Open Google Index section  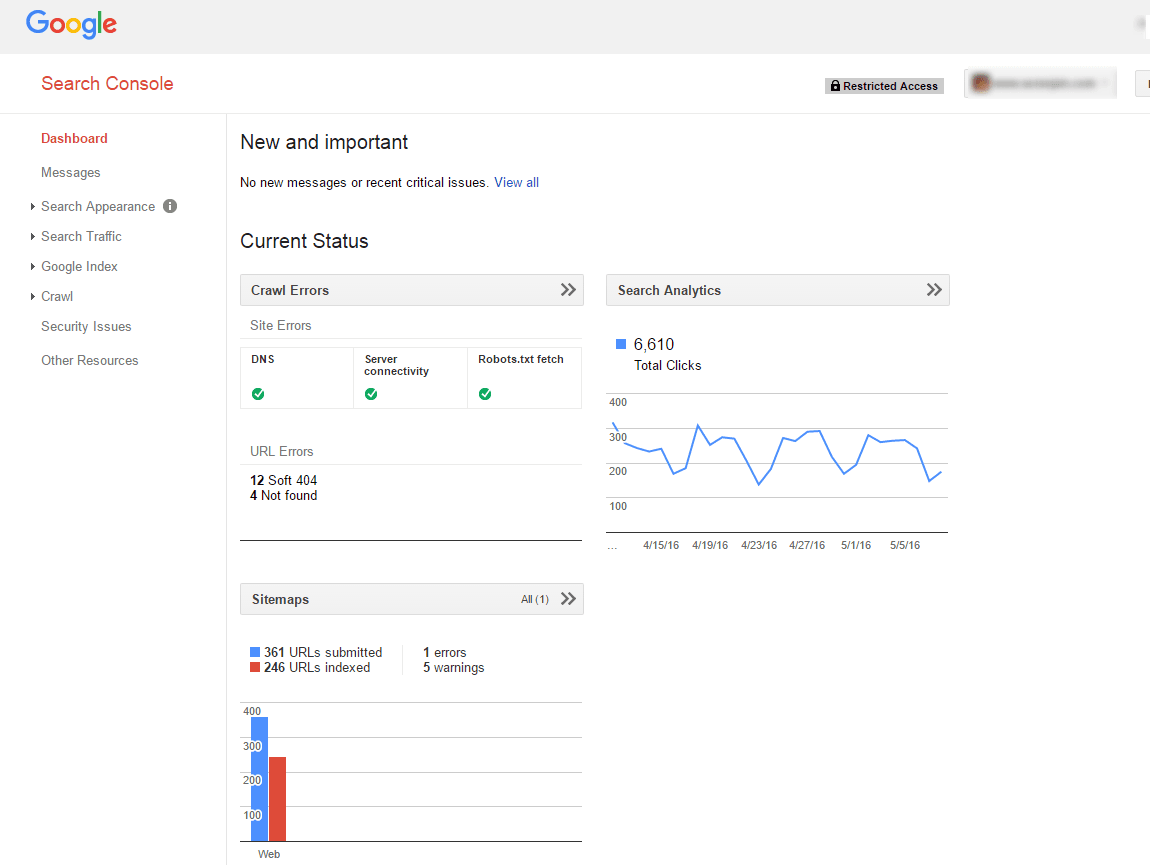[79, 266]
